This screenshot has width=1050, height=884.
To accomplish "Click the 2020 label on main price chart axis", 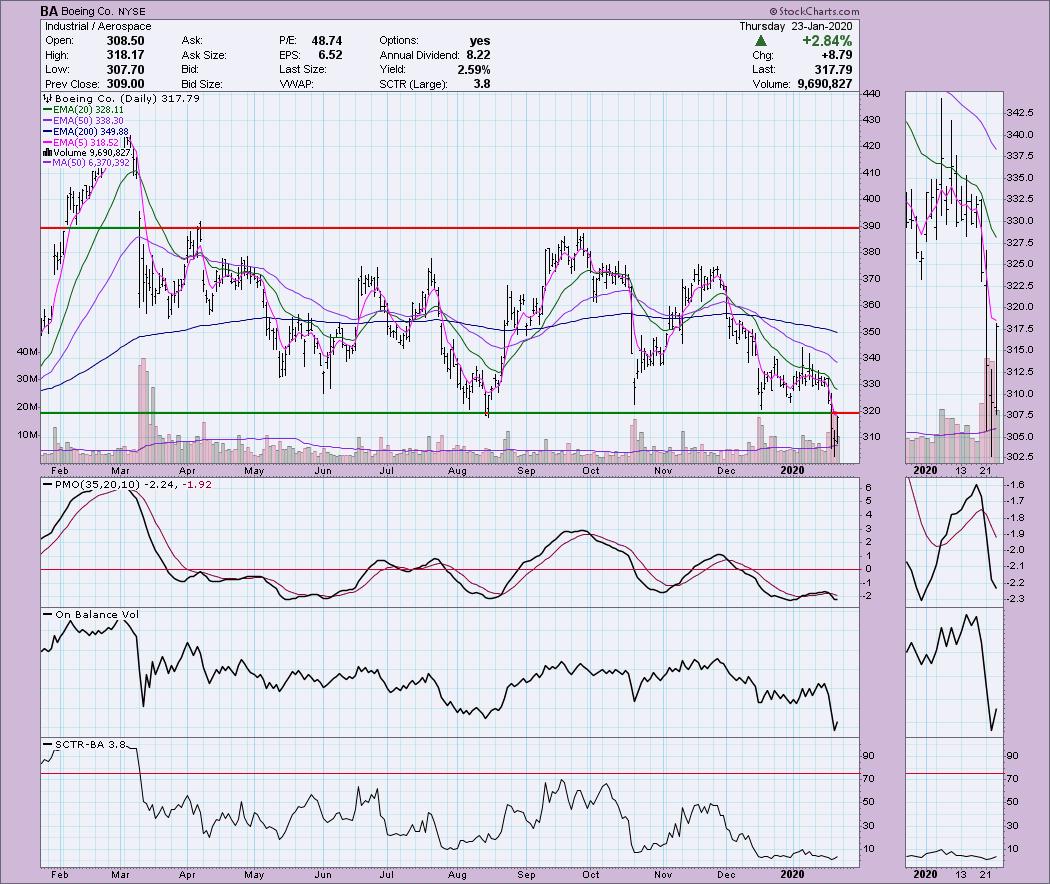I will coord(792,471).
